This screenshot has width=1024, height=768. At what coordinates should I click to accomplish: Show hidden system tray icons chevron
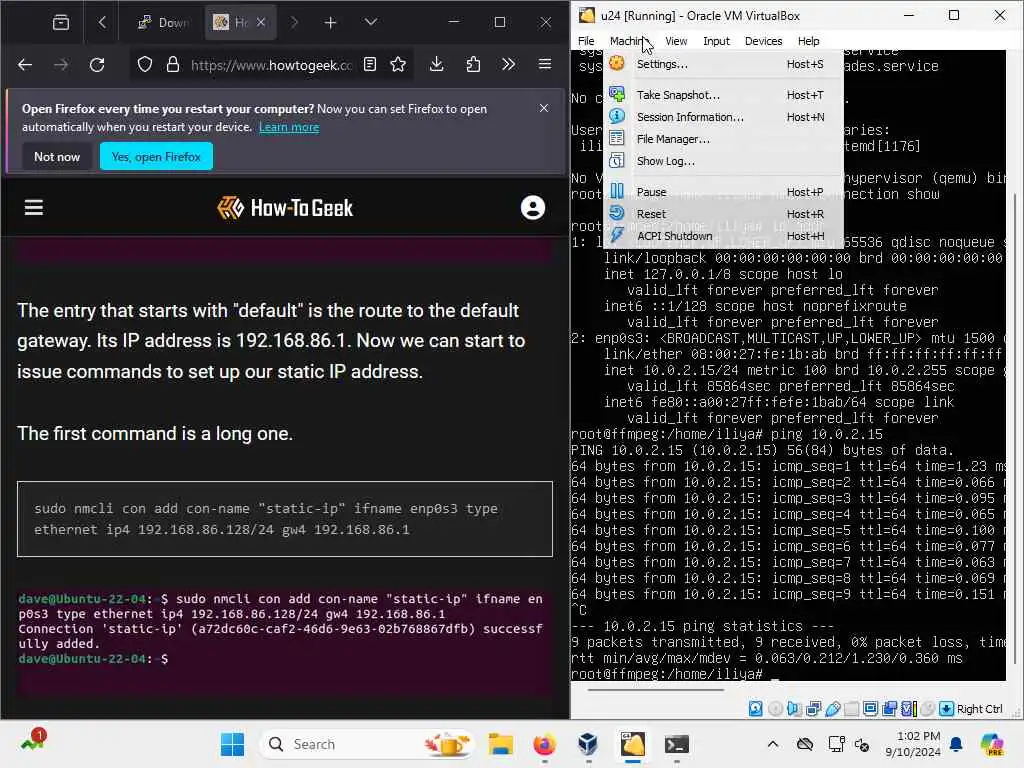(773, 744)
